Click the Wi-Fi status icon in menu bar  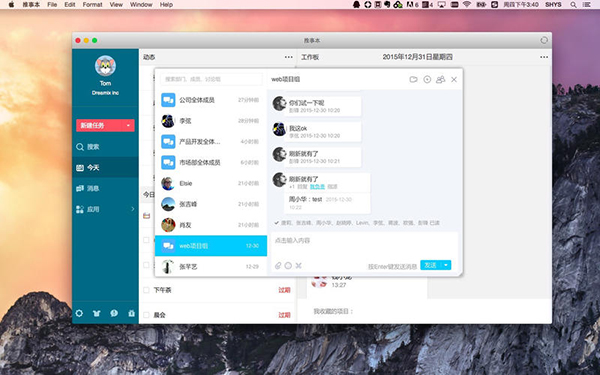click(466, 5)
